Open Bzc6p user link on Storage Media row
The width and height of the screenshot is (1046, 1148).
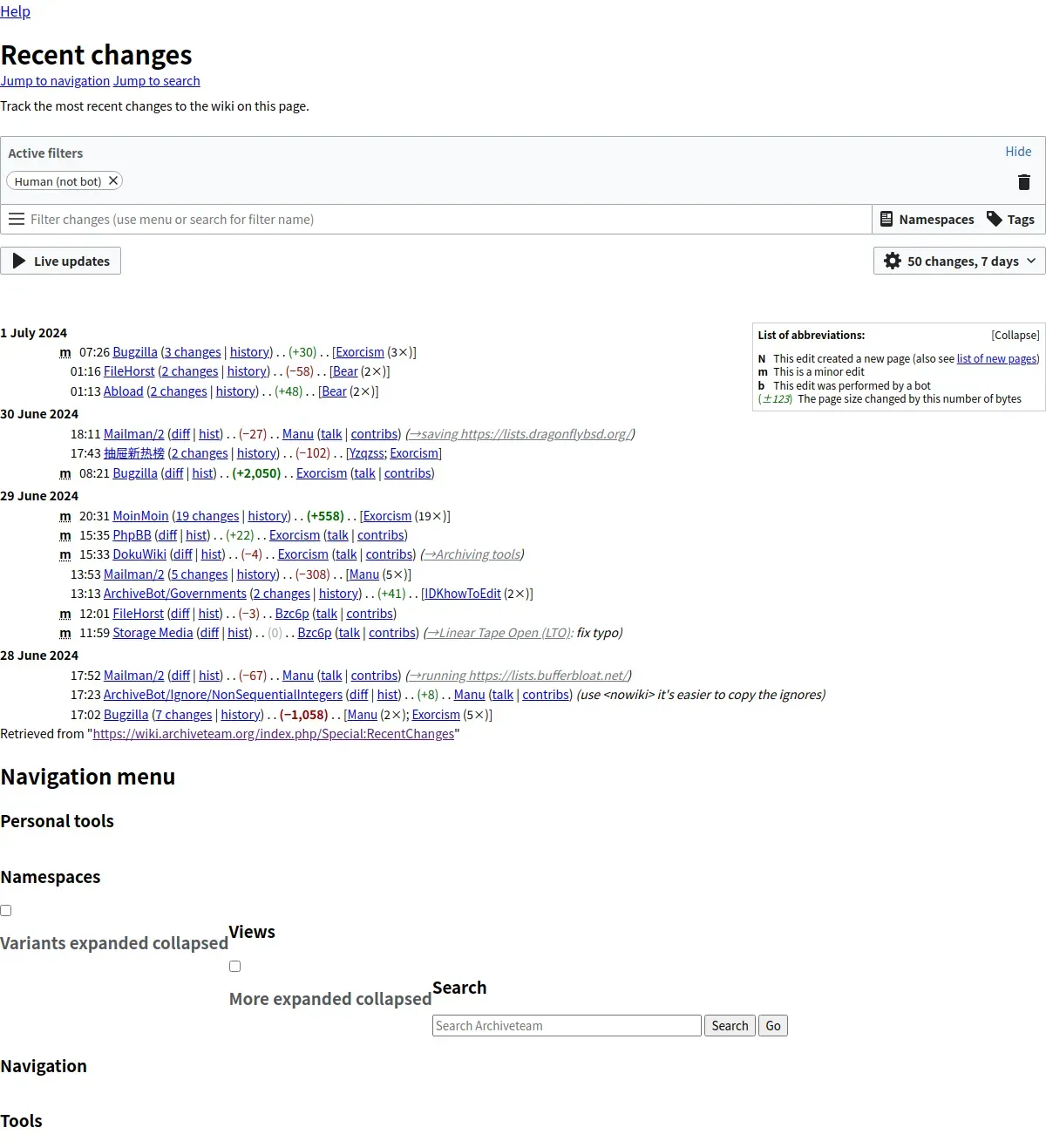(315, 633)
